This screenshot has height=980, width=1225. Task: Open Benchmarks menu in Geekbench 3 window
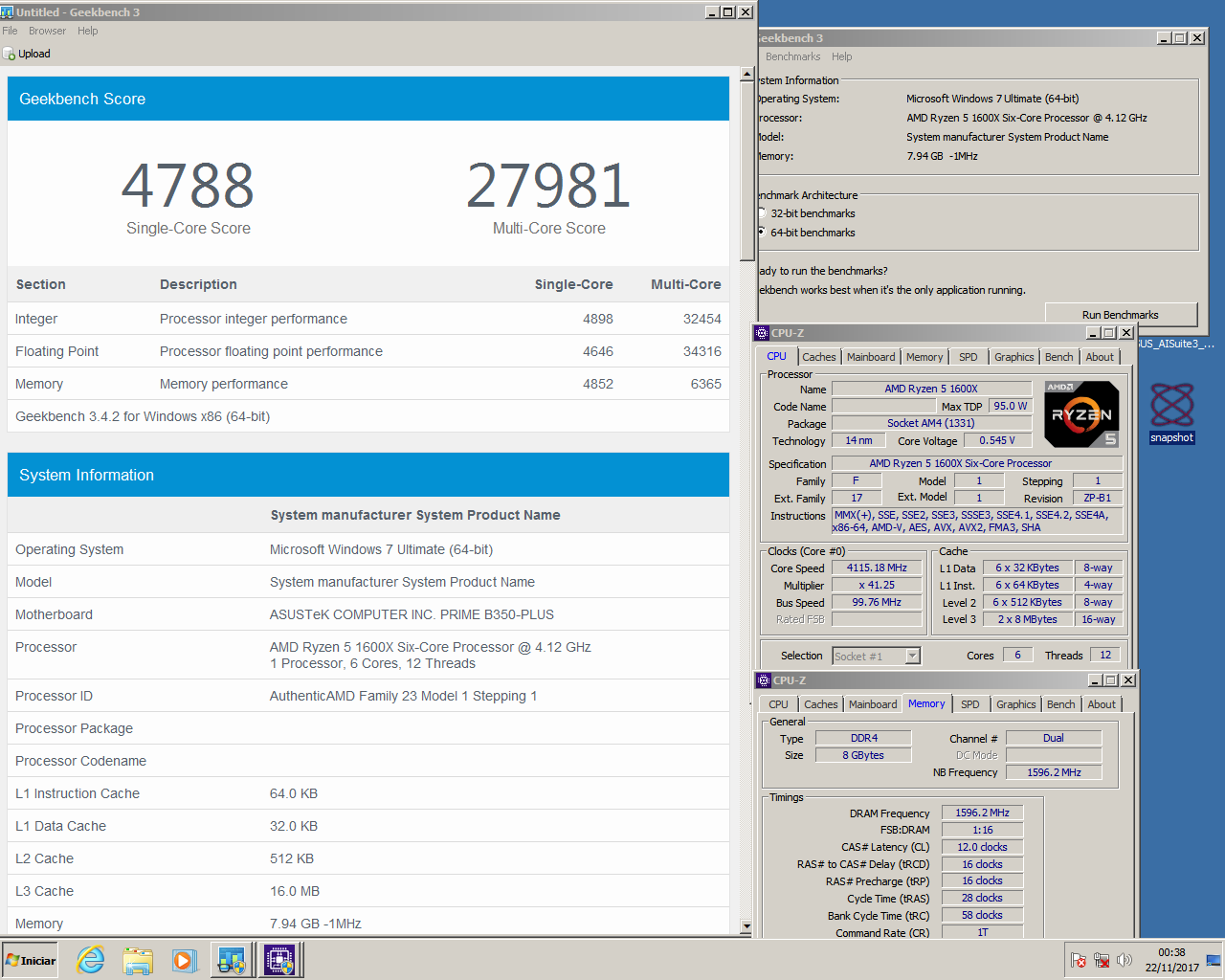click(792, 56)
